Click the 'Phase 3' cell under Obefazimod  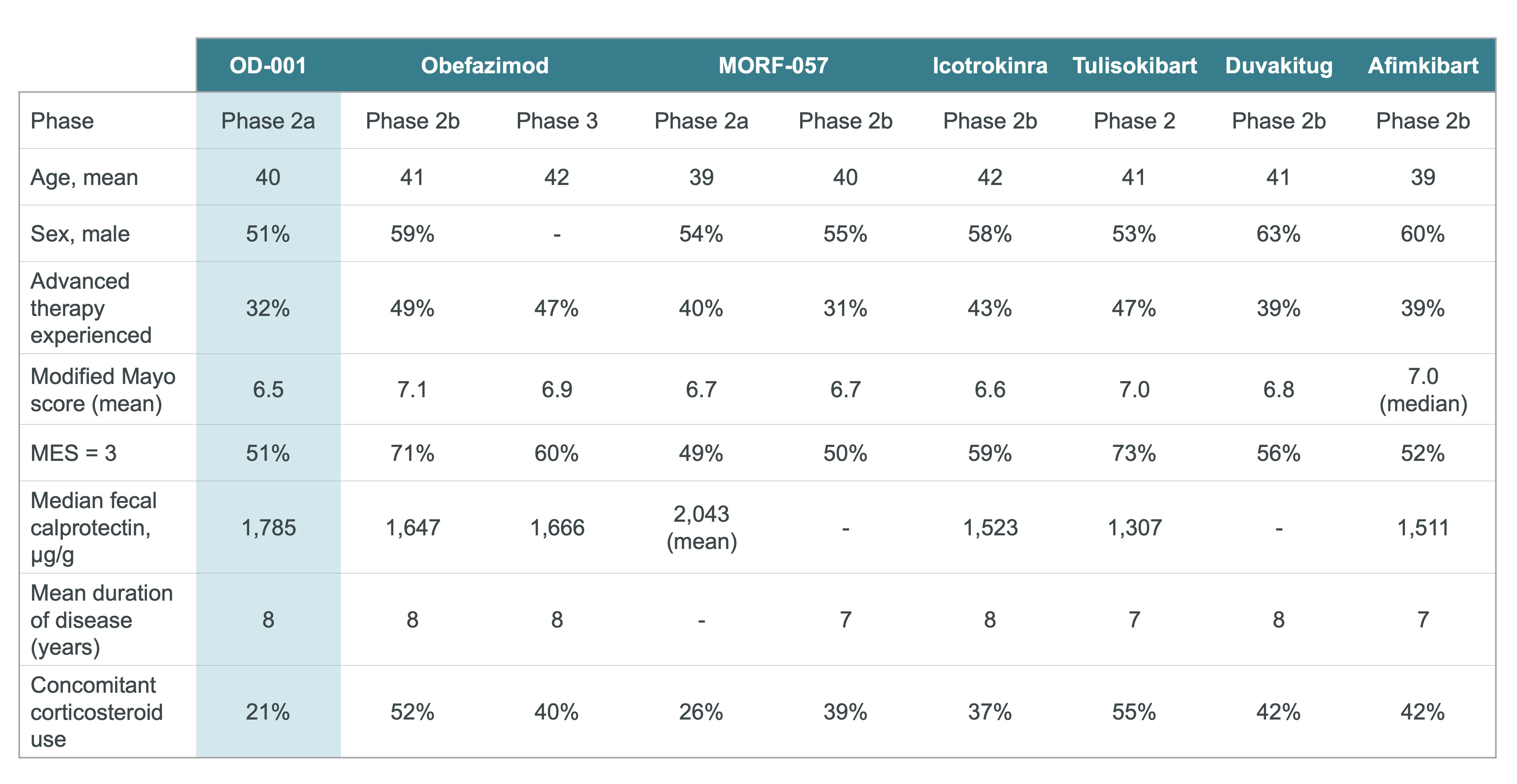click(557, 121)
